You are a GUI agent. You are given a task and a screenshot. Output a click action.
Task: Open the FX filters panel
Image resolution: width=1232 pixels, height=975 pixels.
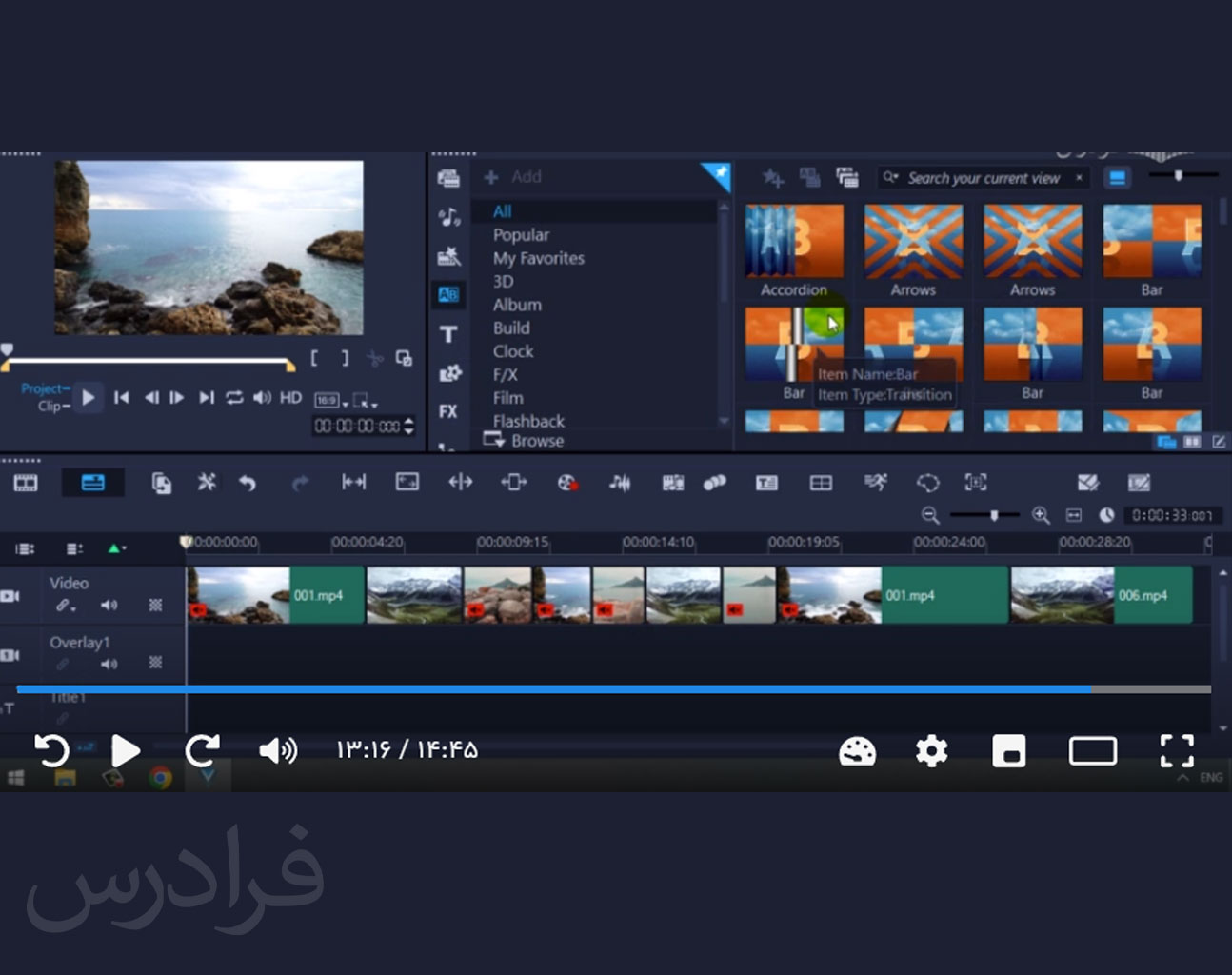448,411
